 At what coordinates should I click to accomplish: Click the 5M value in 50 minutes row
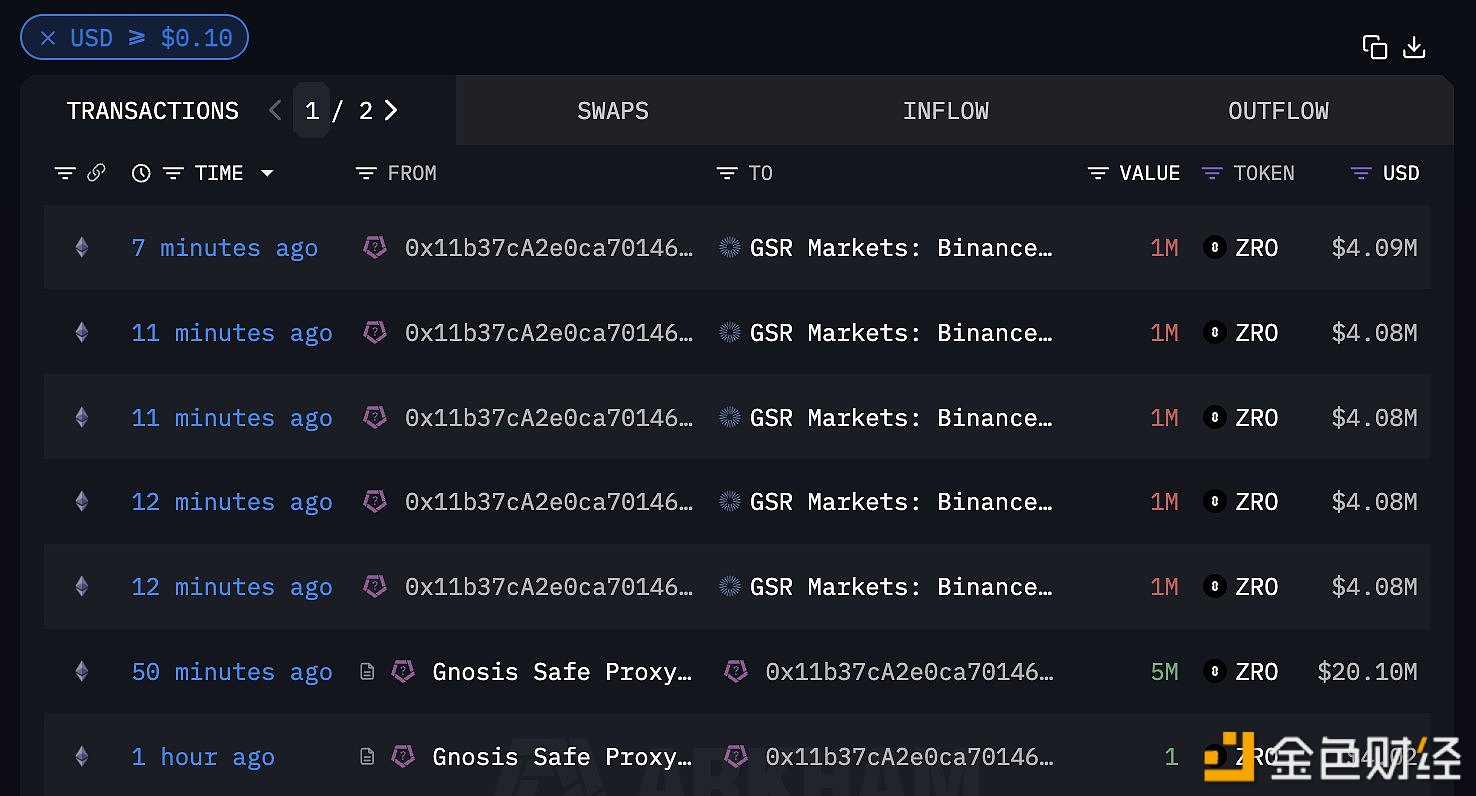1164,672
